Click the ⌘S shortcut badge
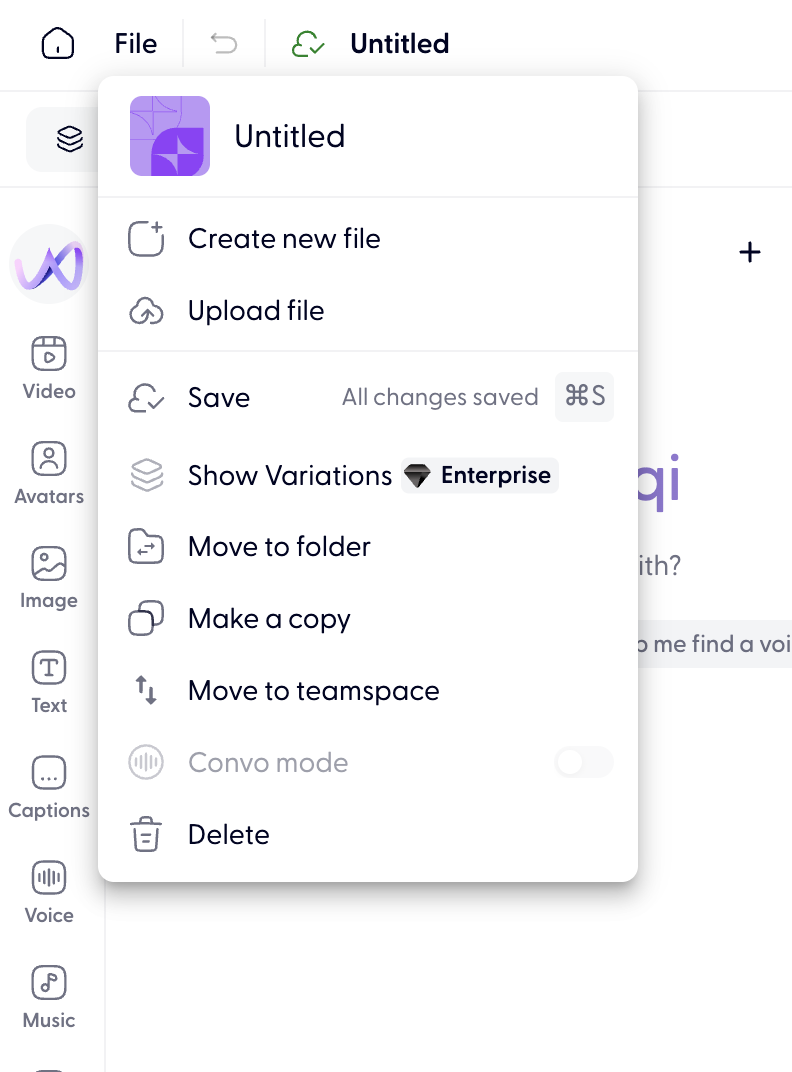Image resolution: width=792 pixels, height=1072 pixels. (x=584, y=397)
